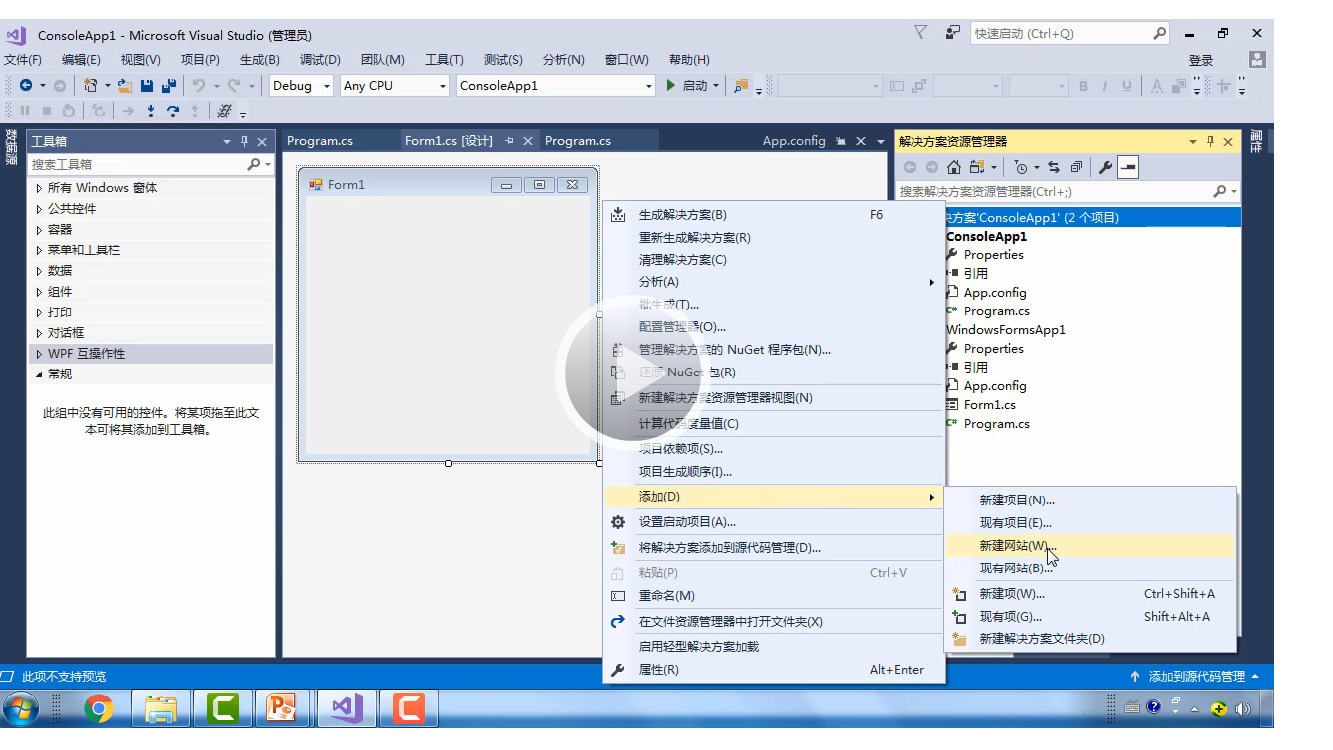Viewport: 1333px width, 750px height.
Task: Click the Save floppy disk icon
Action: 147,86
